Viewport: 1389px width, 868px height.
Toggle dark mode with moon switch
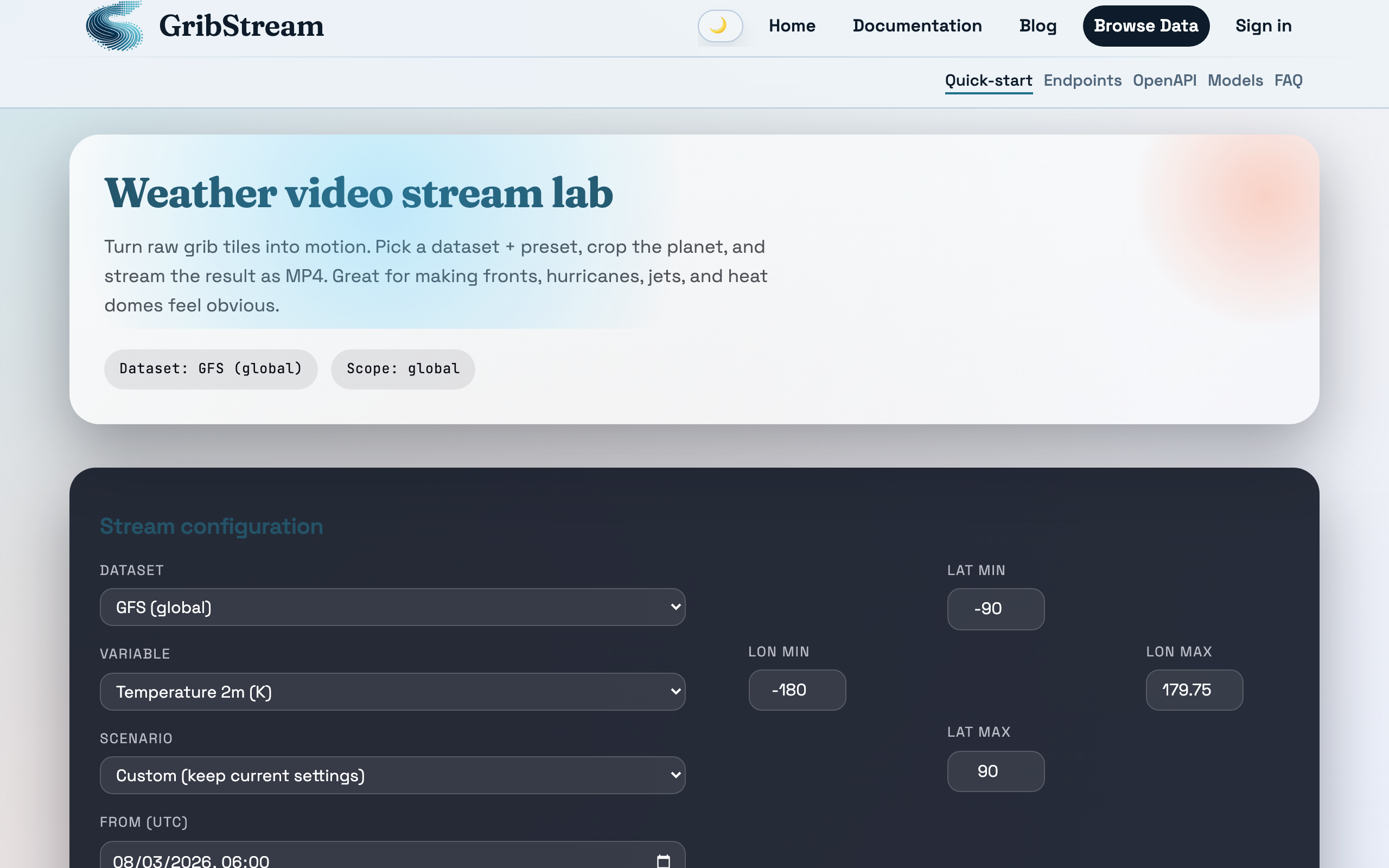pos(720,26)
